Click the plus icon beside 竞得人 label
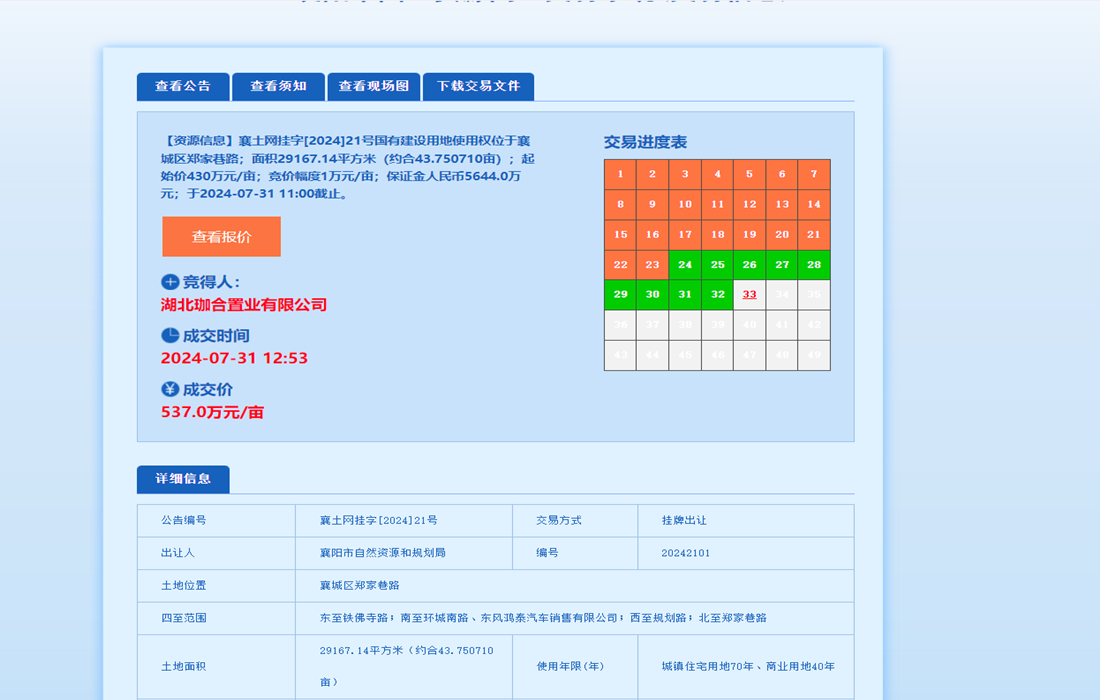The image size is (1100, 700). pyautogui.click(x=171, y=279)
